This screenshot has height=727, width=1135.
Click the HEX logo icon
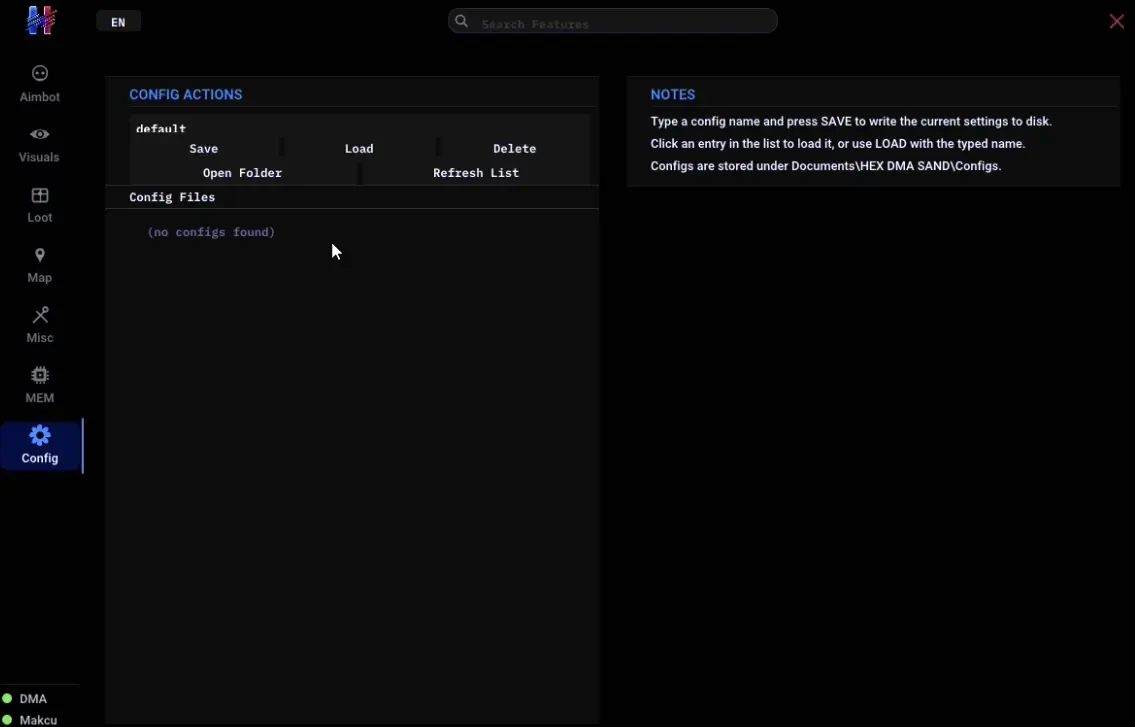(x=41, y=20)
